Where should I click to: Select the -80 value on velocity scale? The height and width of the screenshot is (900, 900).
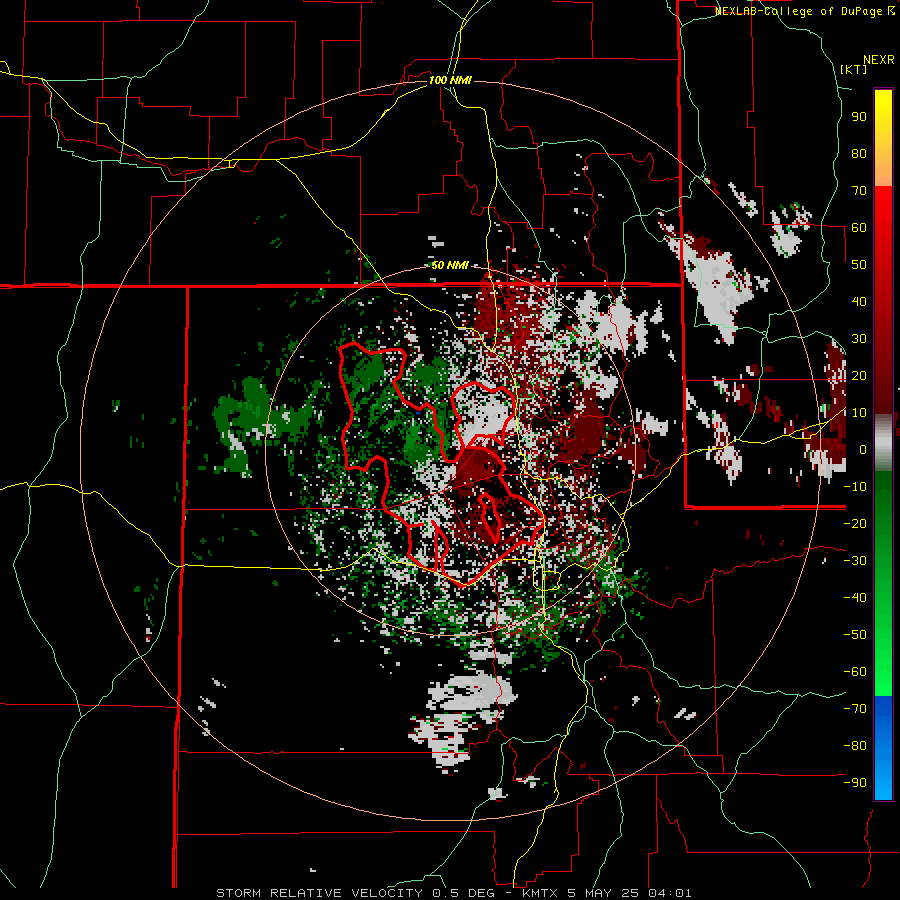(x=855, y=746)
